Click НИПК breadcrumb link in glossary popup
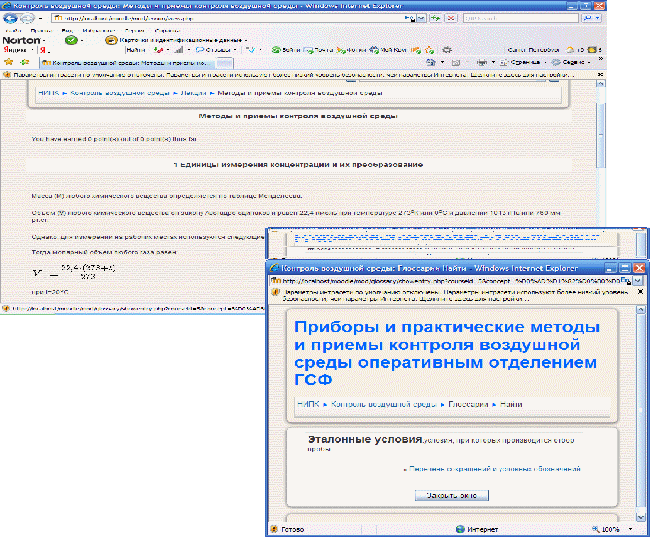Screen dimensions: 650x538 coord(308,404)
